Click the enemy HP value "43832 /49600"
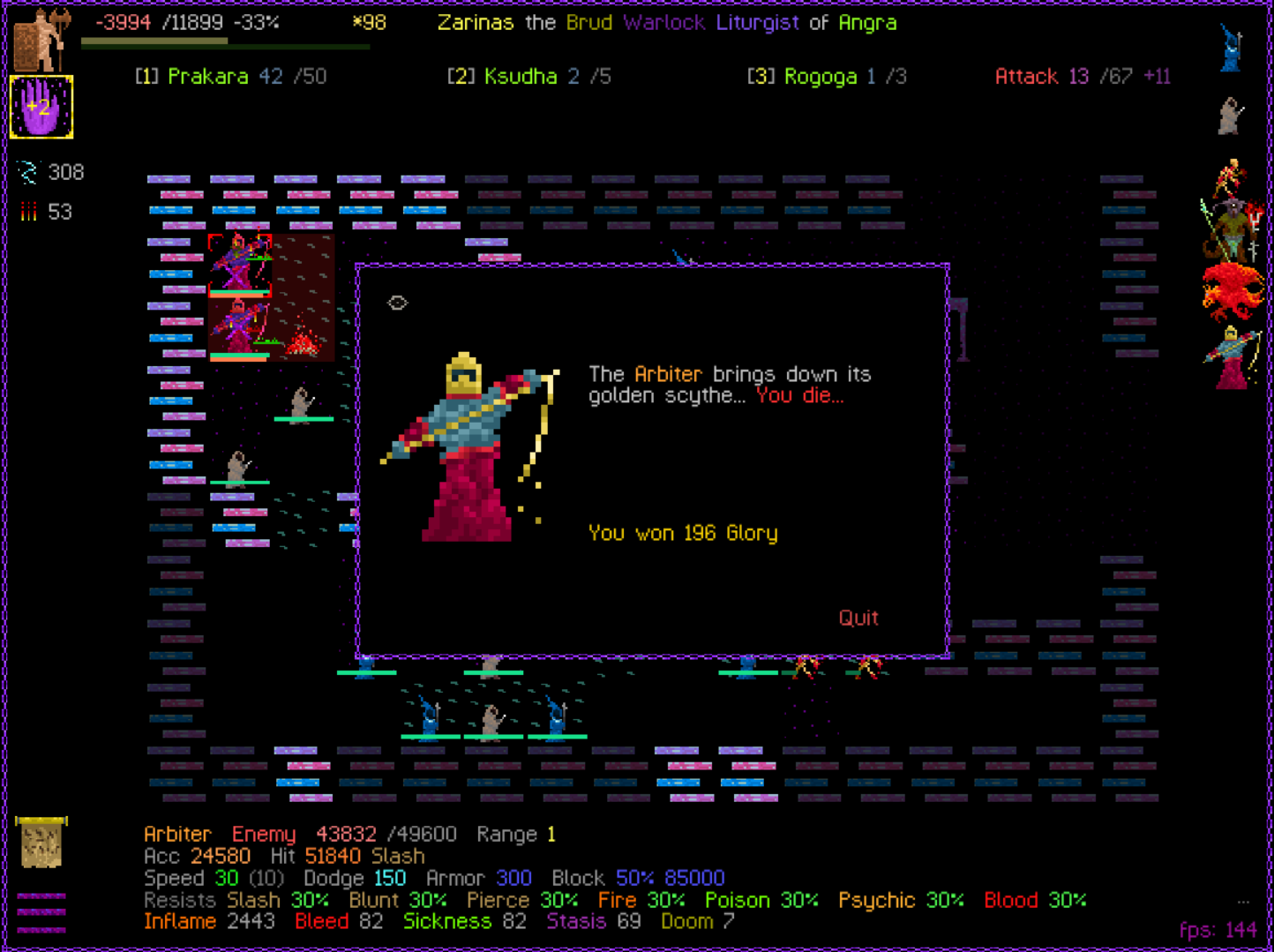 (x=386, y=834)
